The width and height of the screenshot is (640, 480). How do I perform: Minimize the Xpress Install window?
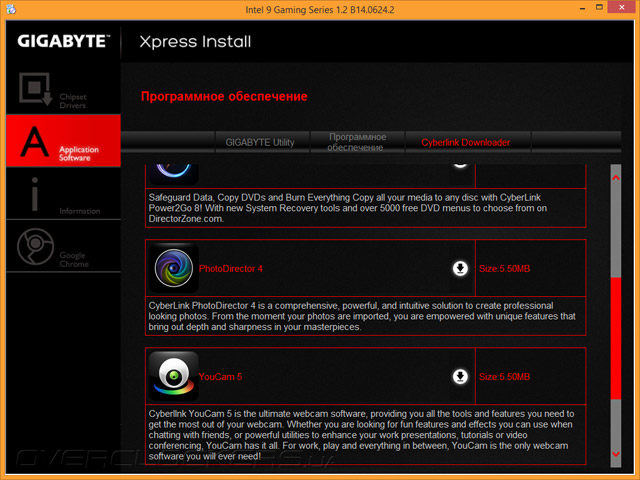tap(582, 8)
